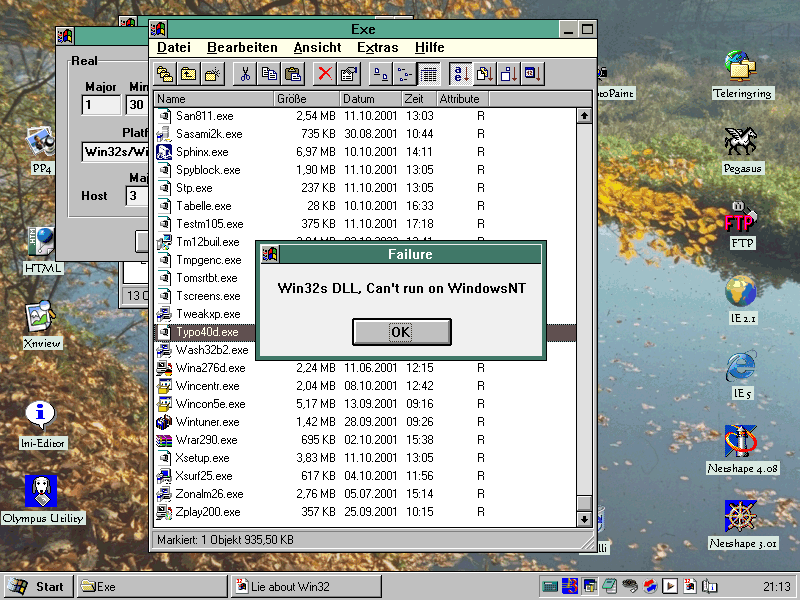Click the Up One Level toolbar icon
The width and height of the screenshot is (800, 600).
click(189, 73)
